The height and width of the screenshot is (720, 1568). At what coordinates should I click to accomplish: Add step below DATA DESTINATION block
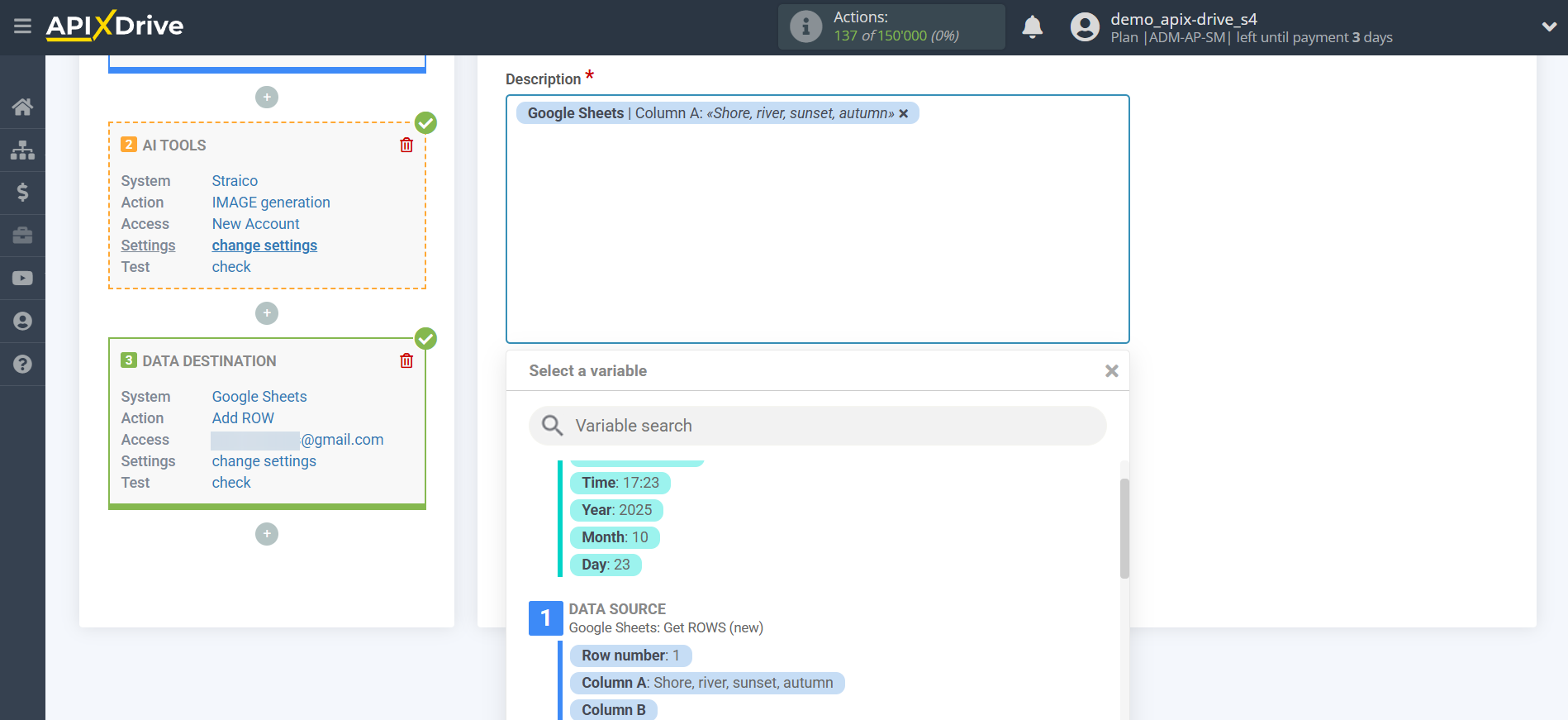[267, 534]
